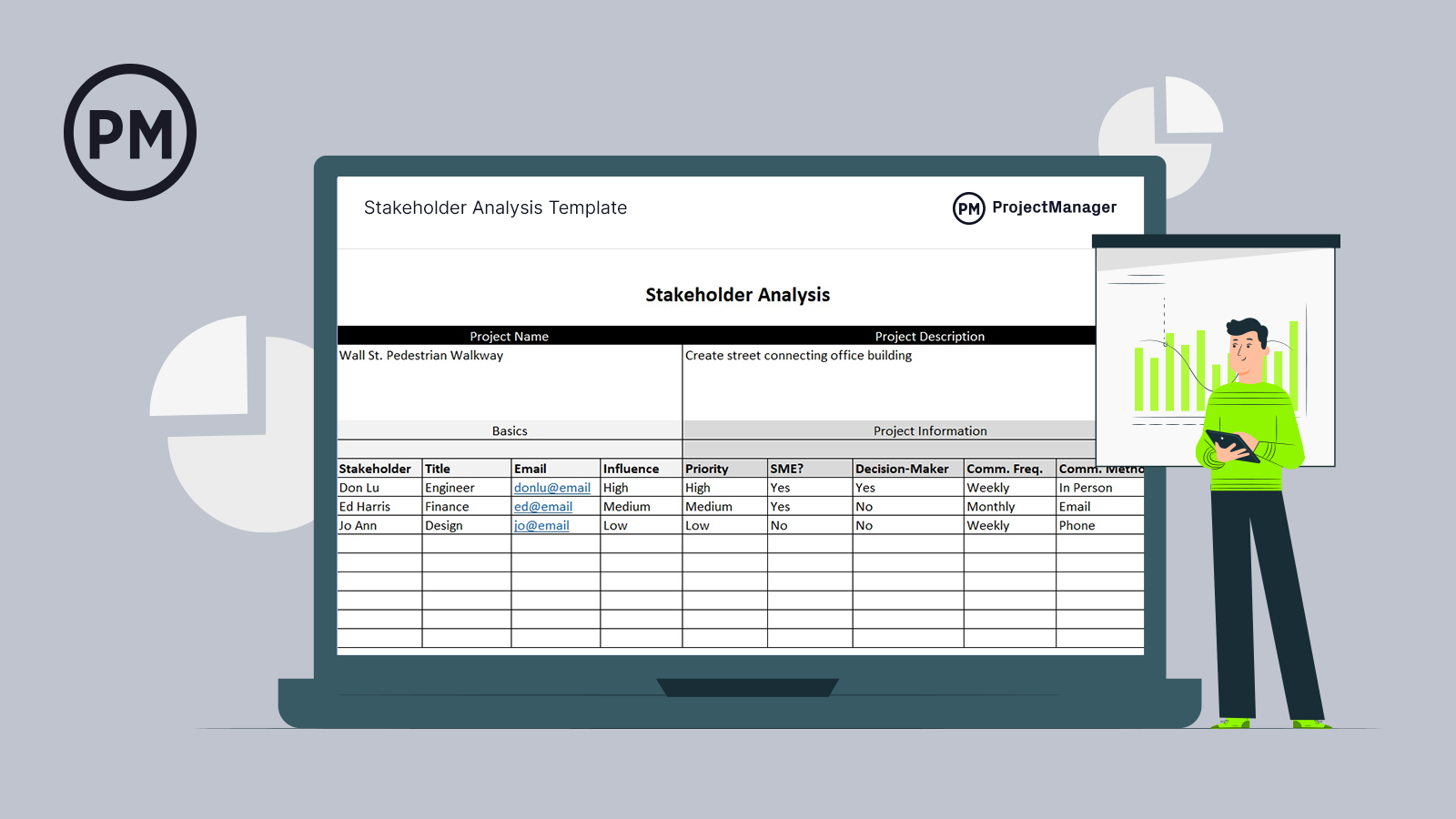Select No in Jo Ann's SME column

[x=778, y=525]
